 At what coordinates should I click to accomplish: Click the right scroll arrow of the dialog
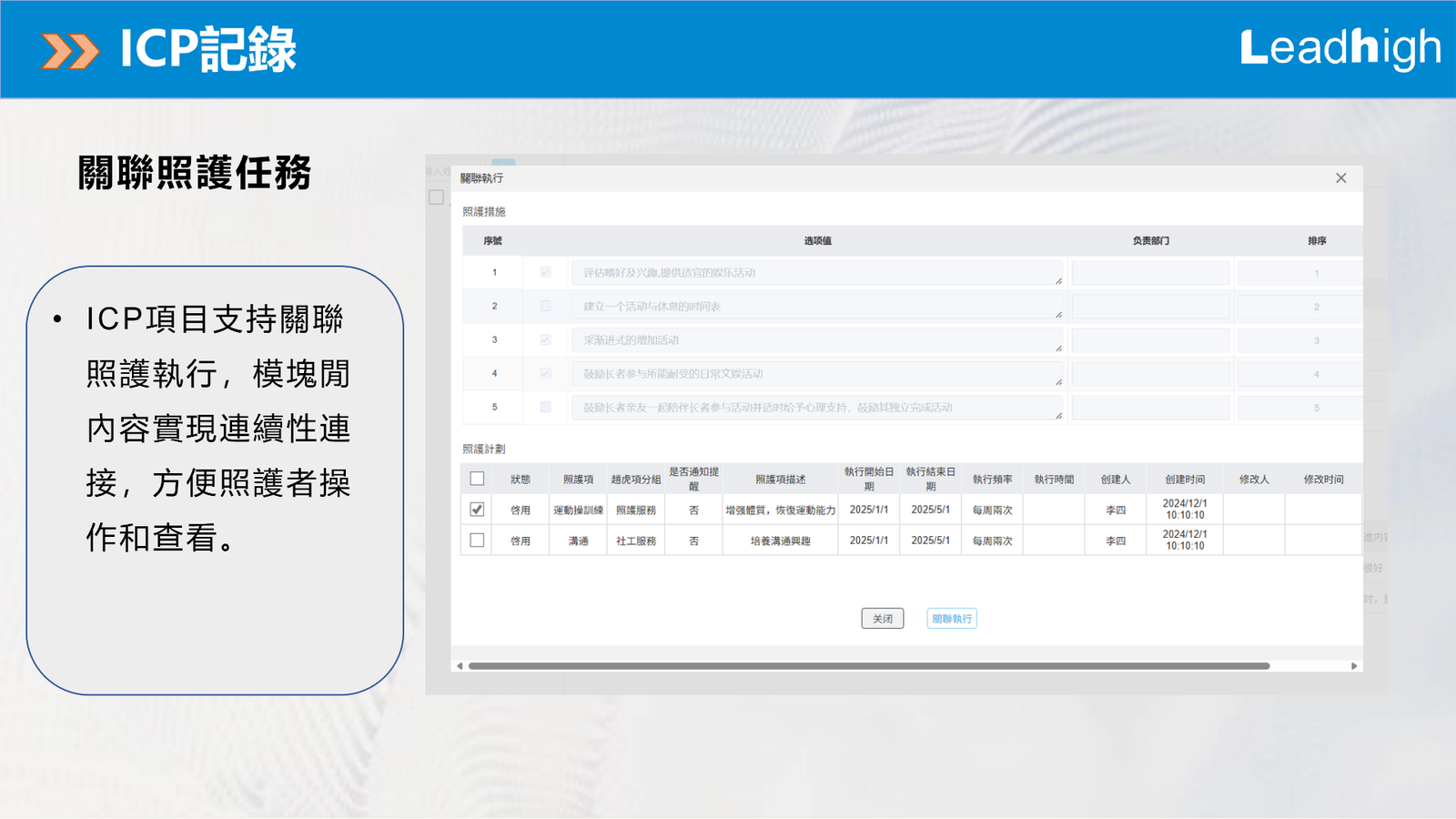(x=1354, y=666)
